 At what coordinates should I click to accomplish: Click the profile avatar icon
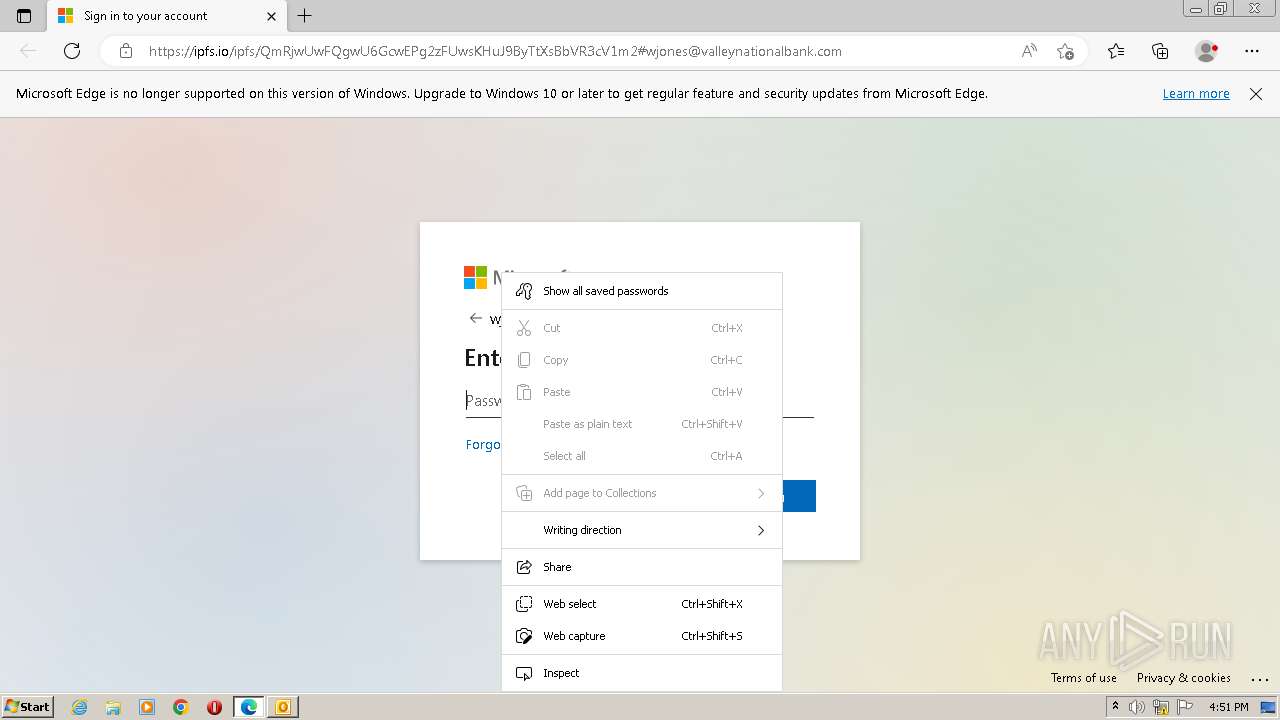pos(1207,51)
